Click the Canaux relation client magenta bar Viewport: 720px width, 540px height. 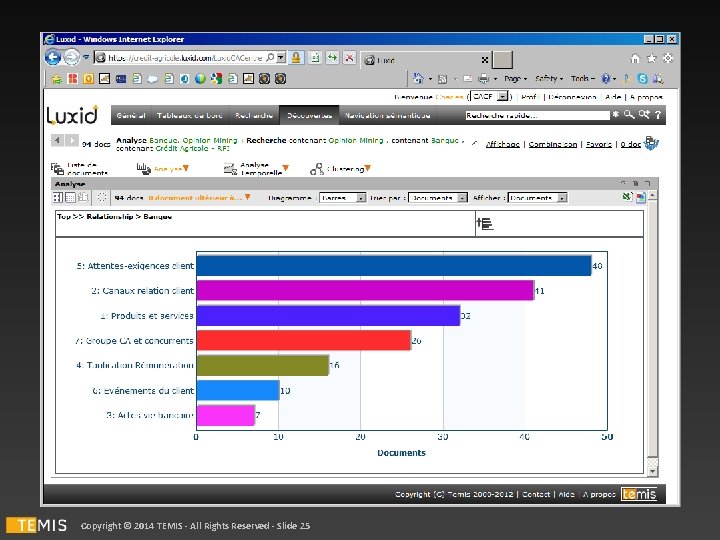tap(366, 291)
